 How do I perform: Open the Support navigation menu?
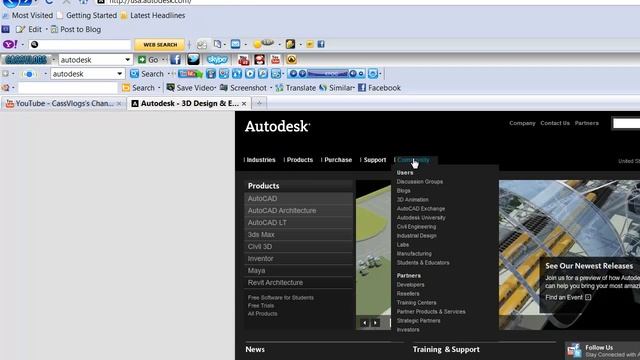pyautogui.click(x=375, y=160)
